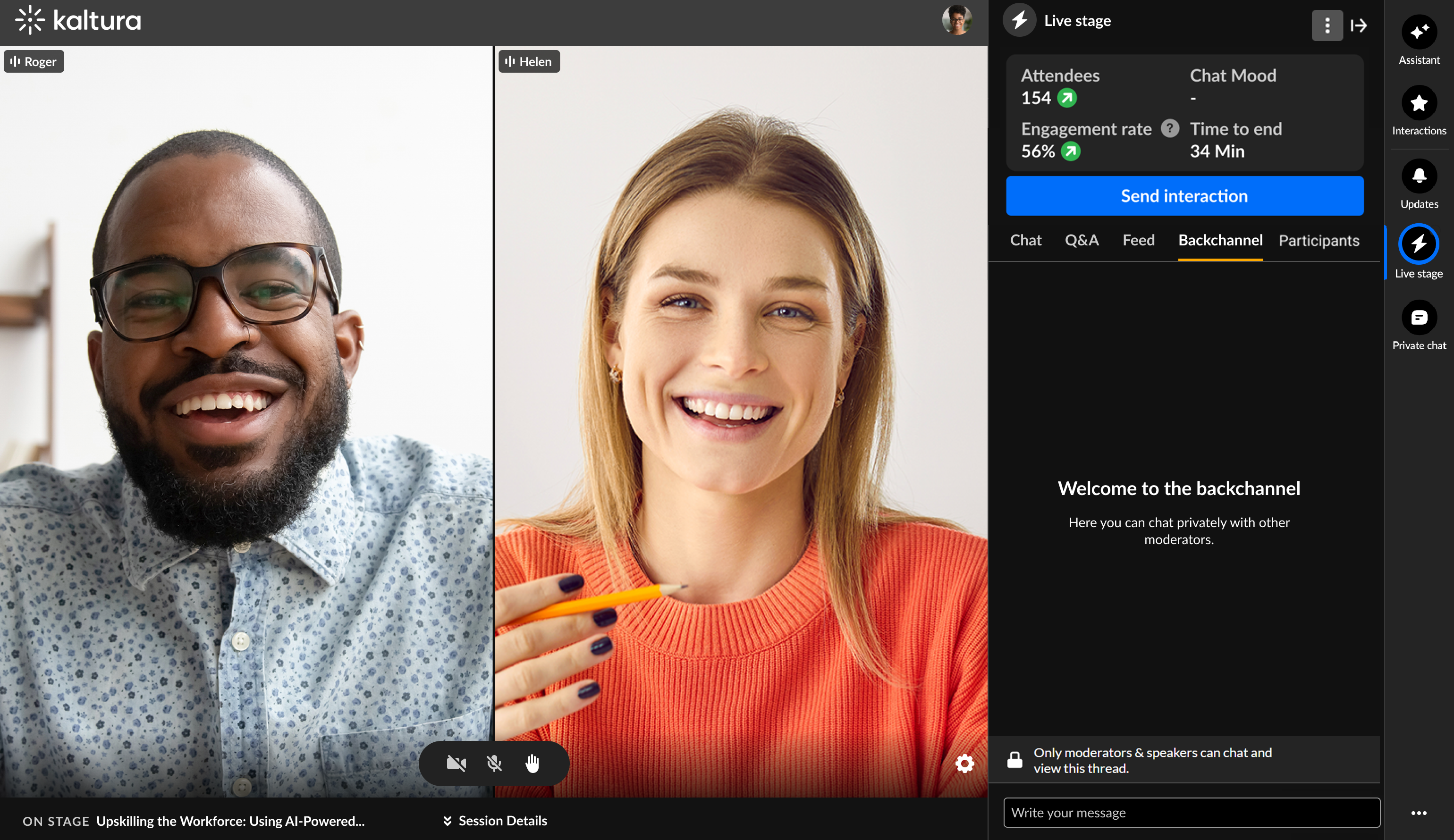Image resolution: width=1454 pixels, height=840 pixels.
Task: Expand the Session Details section
Action: [x=495, y=820]
